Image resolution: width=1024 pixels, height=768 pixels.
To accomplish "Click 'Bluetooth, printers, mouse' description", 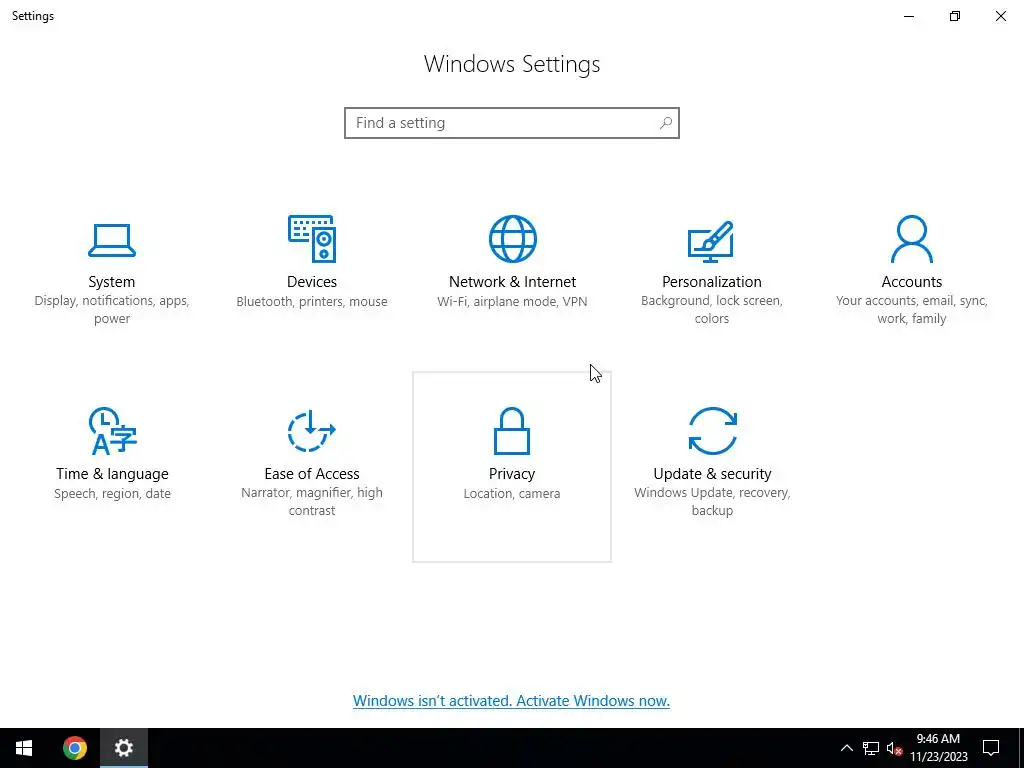I will (312, 302).
